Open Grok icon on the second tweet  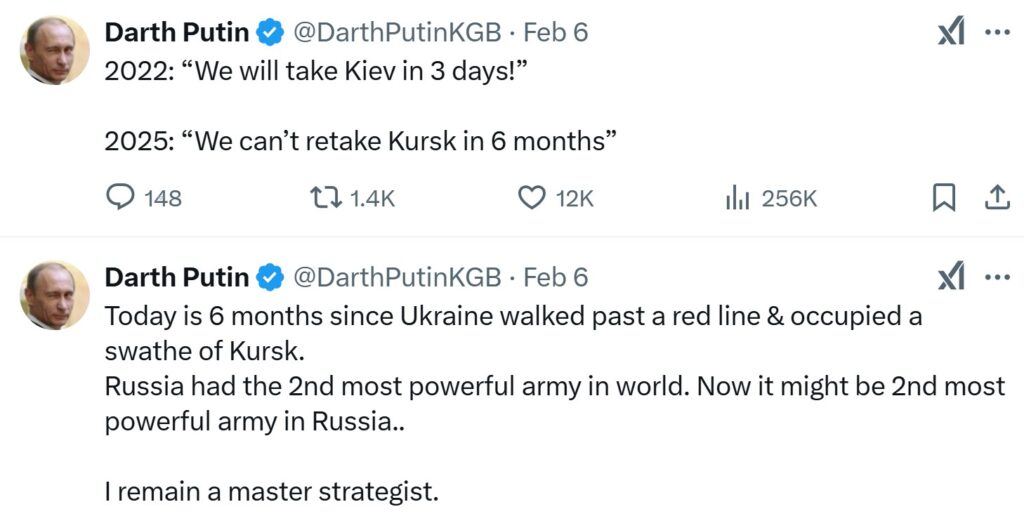(x=951, y=277)
